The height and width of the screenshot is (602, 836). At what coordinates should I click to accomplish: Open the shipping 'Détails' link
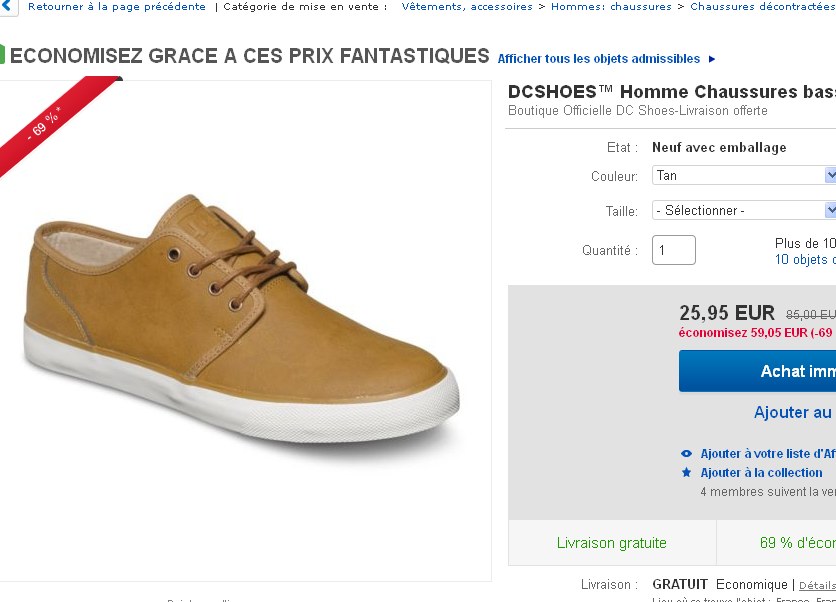817,585
